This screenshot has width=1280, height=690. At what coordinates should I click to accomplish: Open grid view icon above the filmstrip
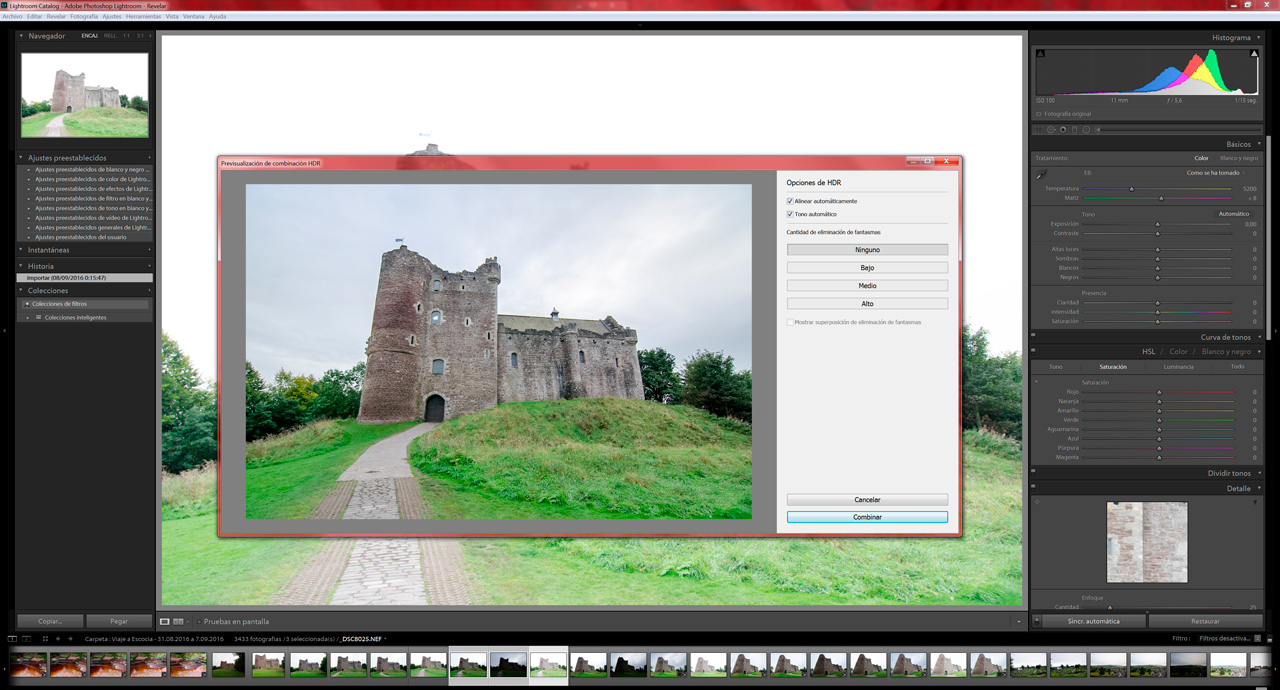[45, 638]
